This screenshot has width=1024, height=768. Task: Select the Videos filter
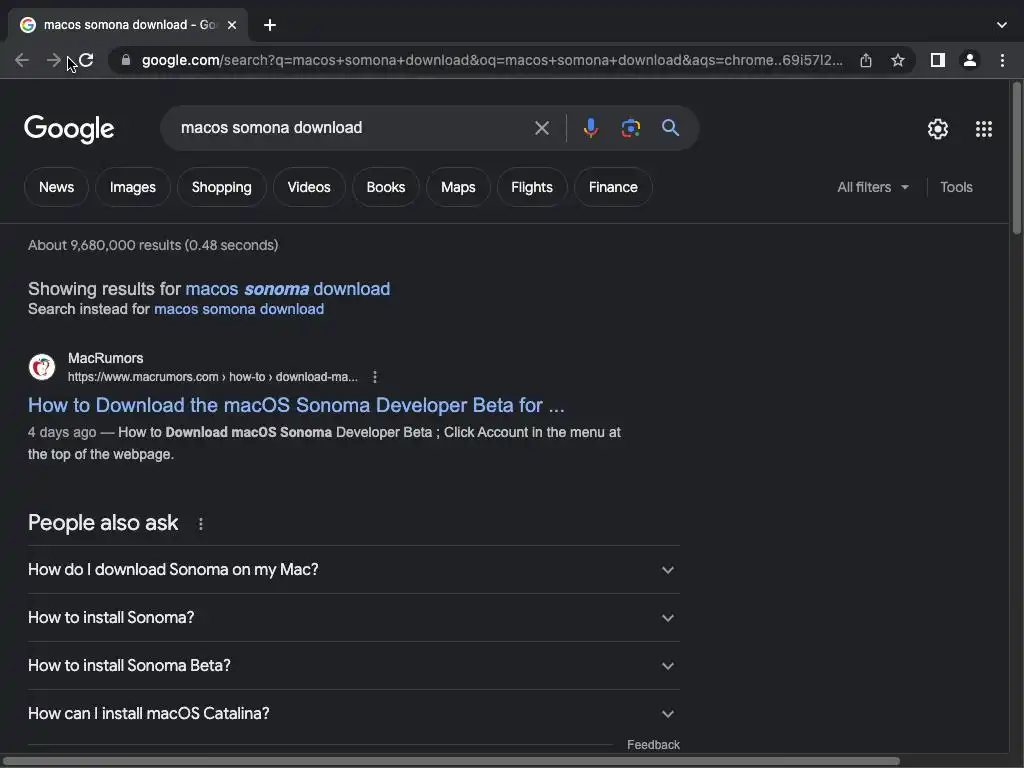(x=309, y=187)
